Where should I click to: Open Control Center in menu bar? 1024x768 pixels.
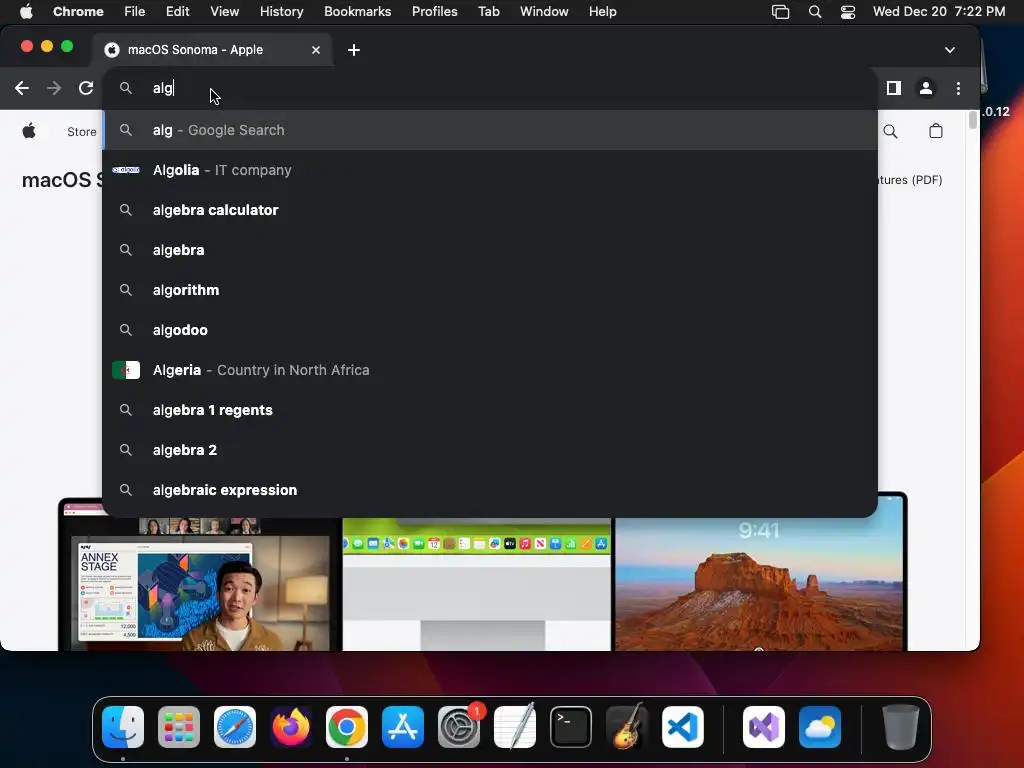848,12
